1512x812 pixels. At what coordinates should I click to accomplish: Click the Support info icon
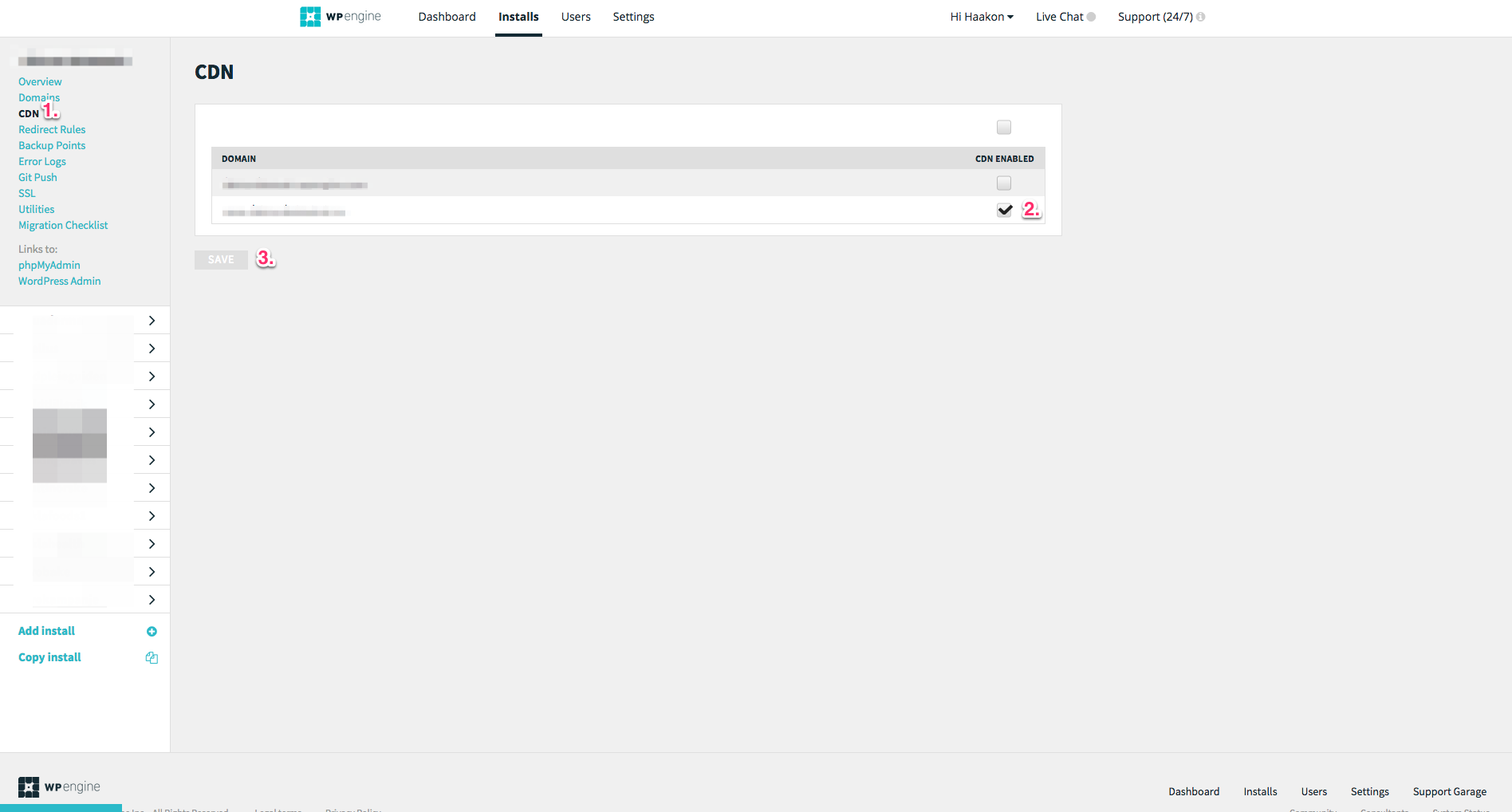(1201, 17)
